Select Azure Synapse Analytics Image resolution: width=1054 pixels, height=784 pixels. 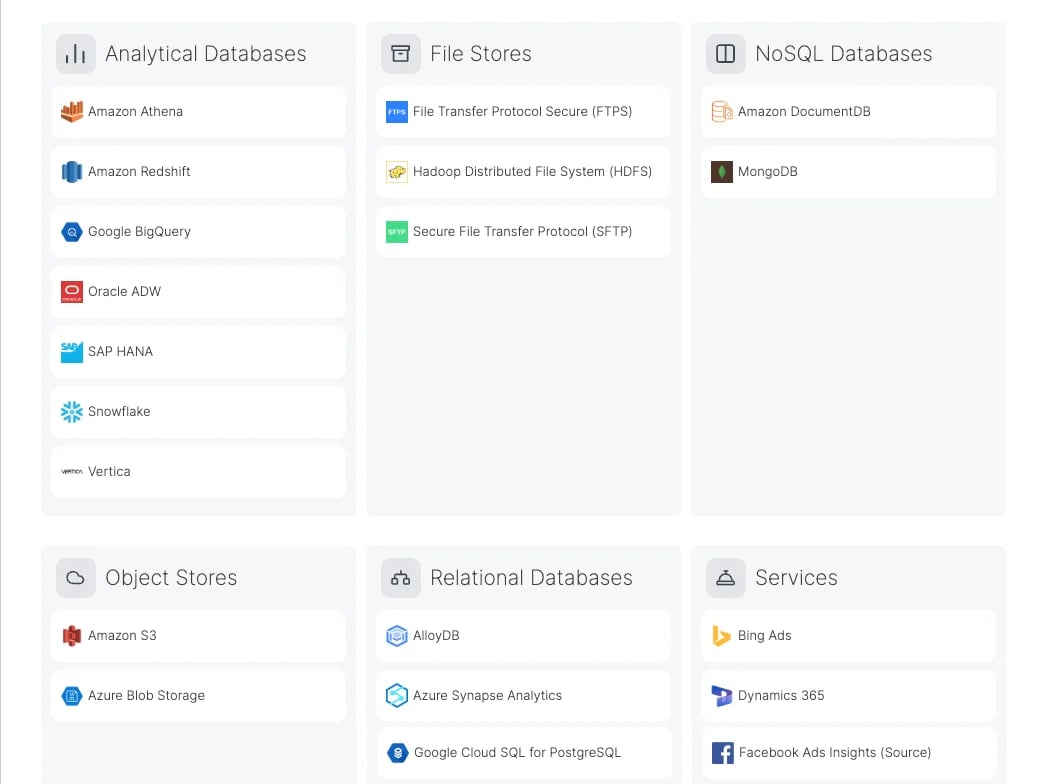(524, 696)
